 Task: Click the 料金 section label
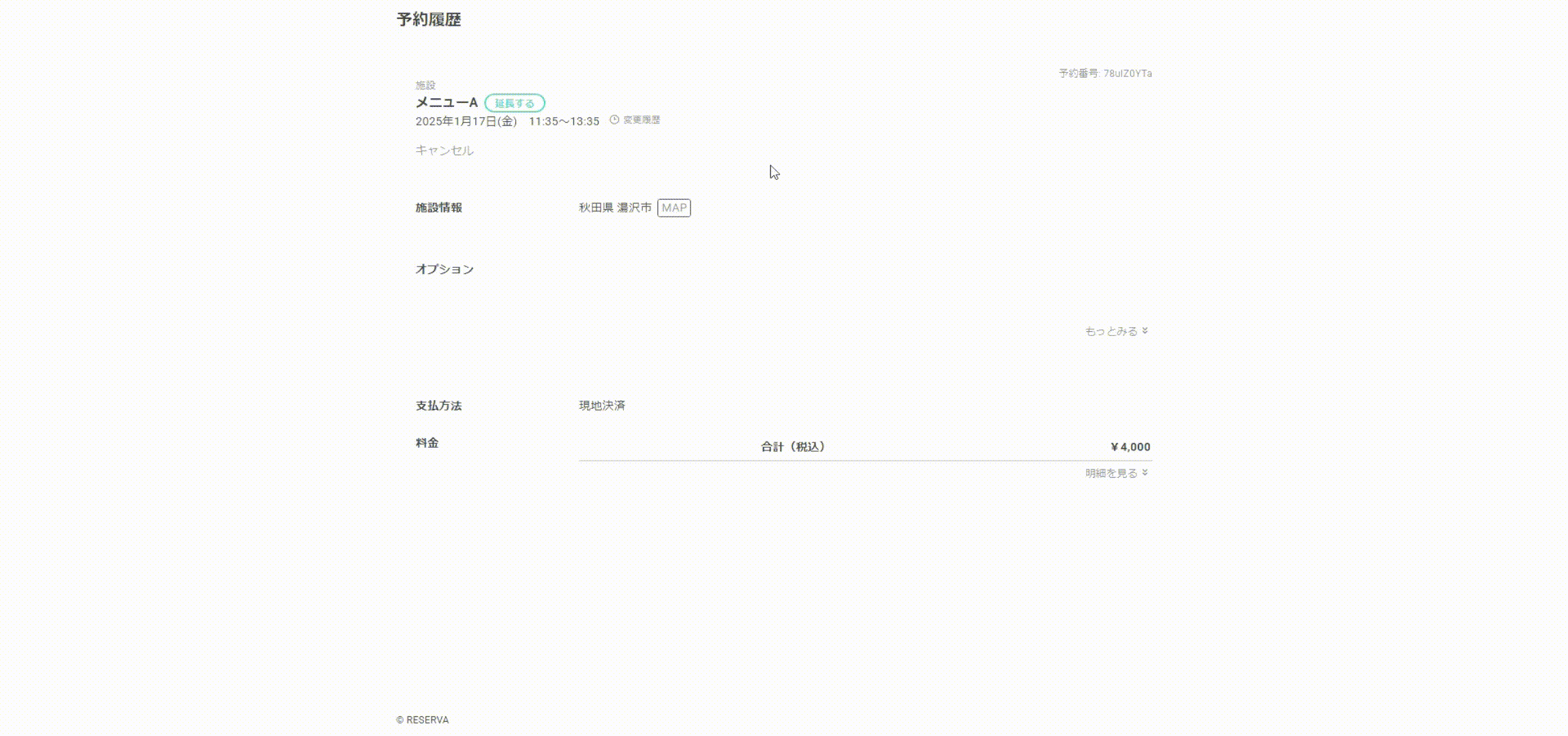point(427,443)
